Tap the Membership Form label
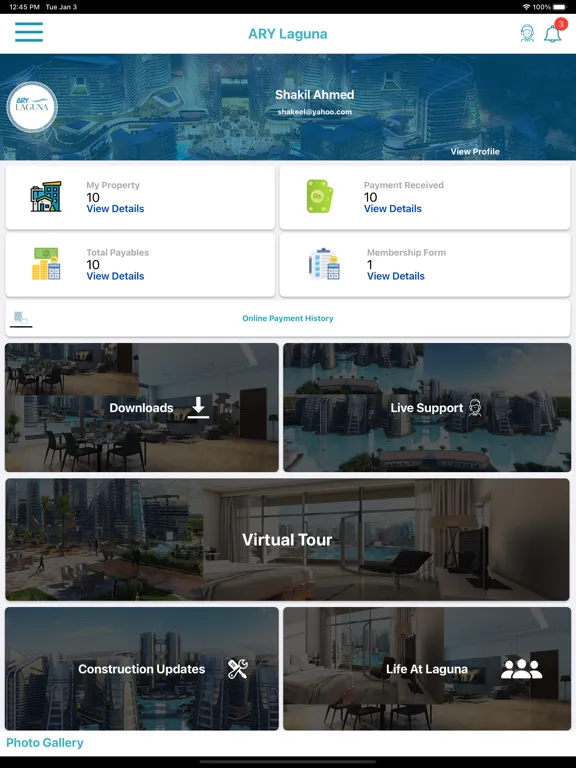This screenshot has height=768, width=576. [x=407, y=253]
